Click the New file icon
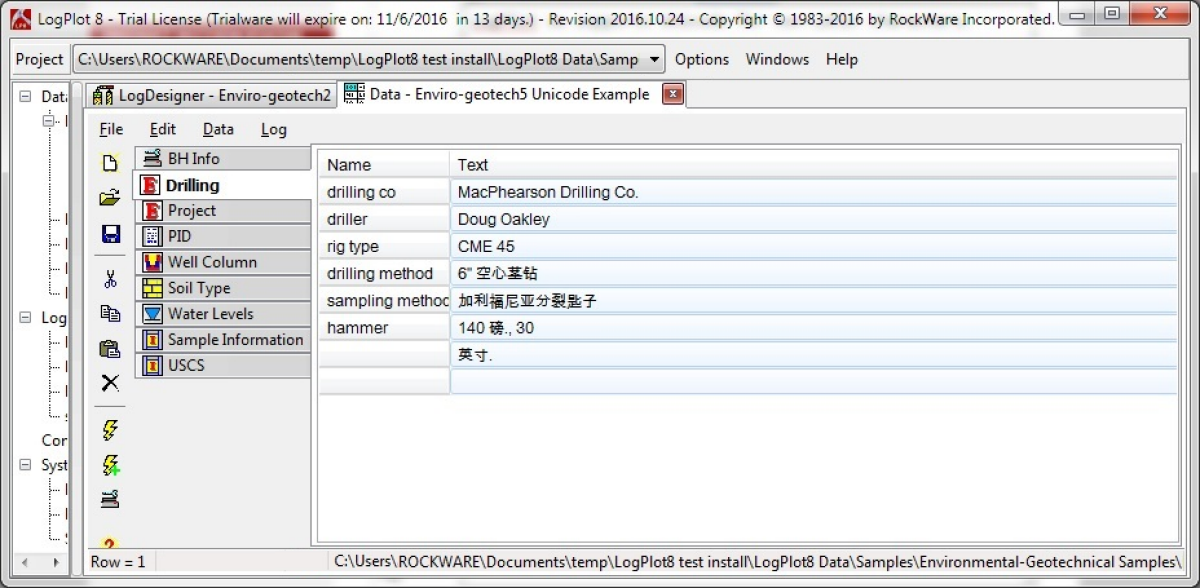The image size is (1200, 588). pyautogui.click(x=111, y=163)
